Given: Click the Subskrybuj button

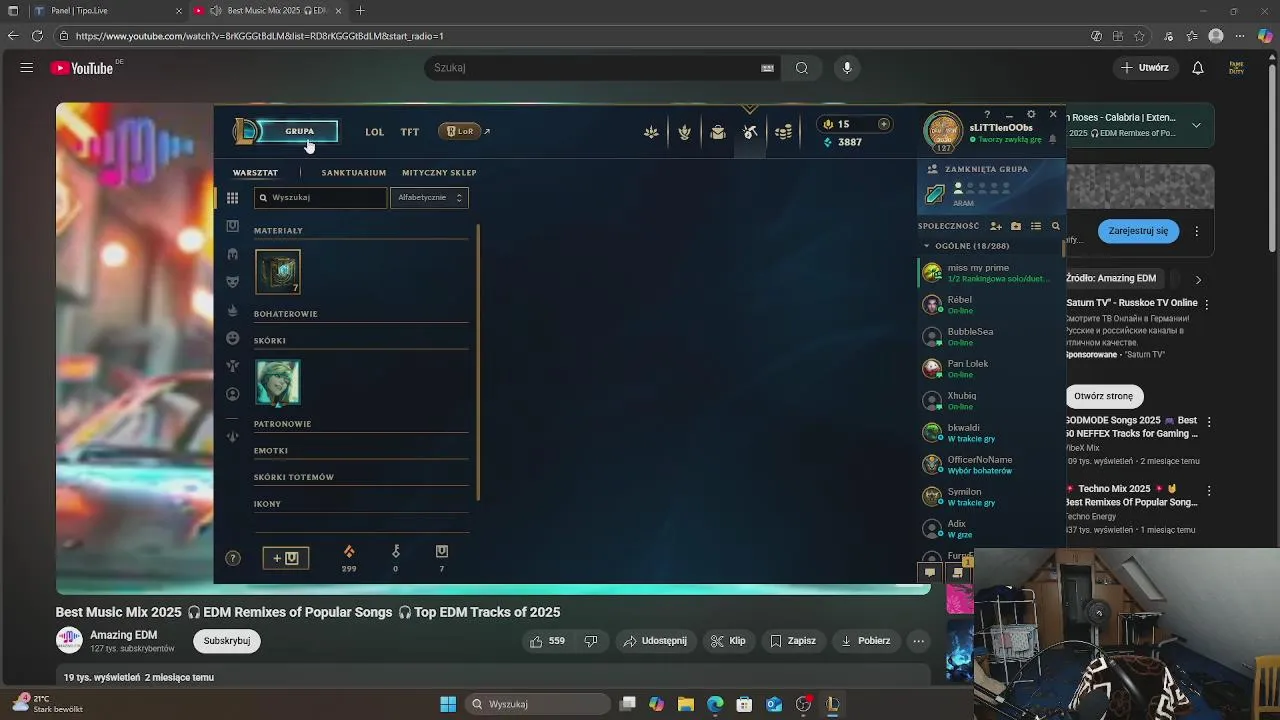Looking at the screenshot, I should coord(227,641).
